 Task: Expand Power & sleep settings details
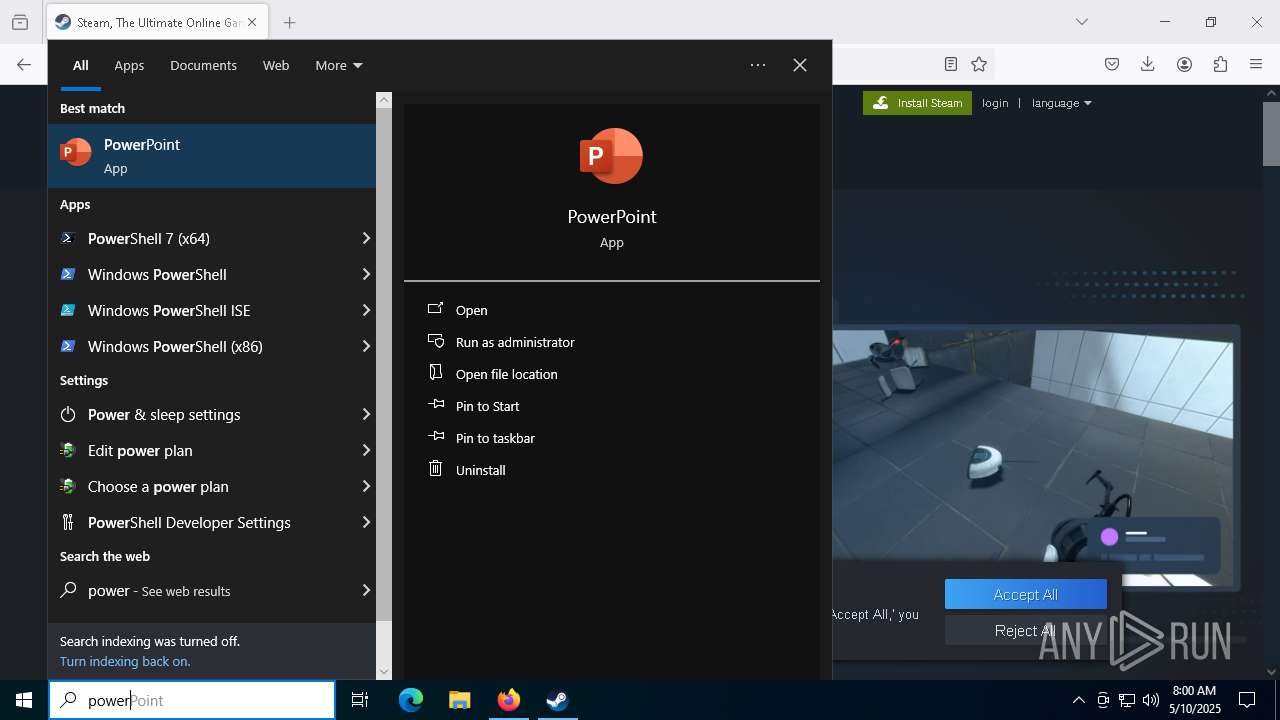366,414
